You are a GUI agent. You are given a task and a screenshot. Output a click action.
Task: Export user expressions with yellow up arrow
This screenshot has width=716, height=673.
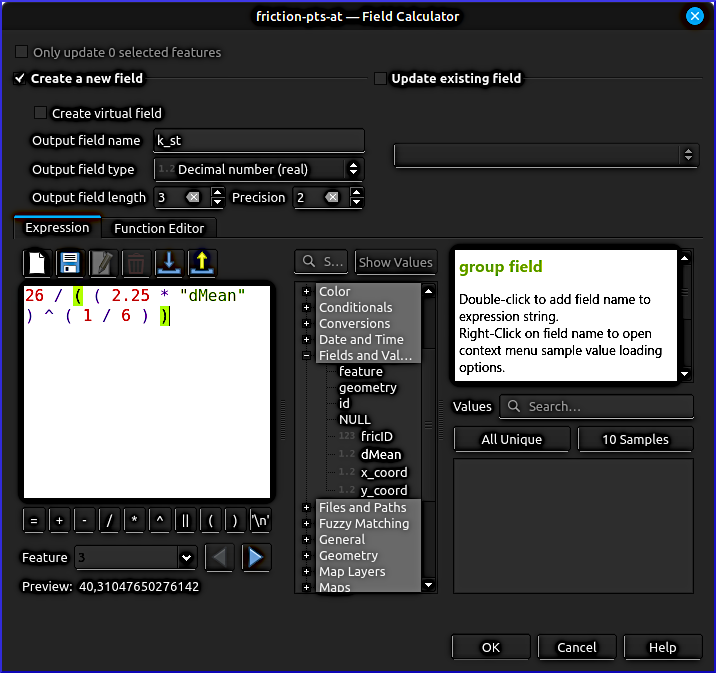point(202,263)
